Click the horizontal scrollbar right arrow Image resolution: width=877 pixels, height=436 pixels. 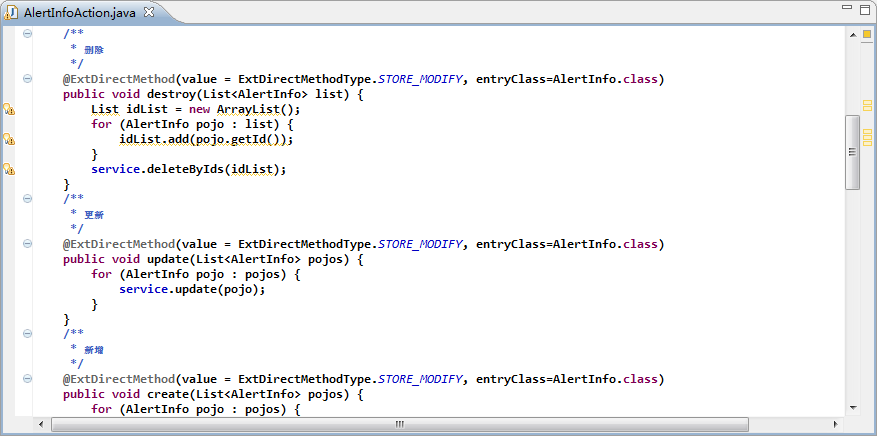tap(836, 425)
